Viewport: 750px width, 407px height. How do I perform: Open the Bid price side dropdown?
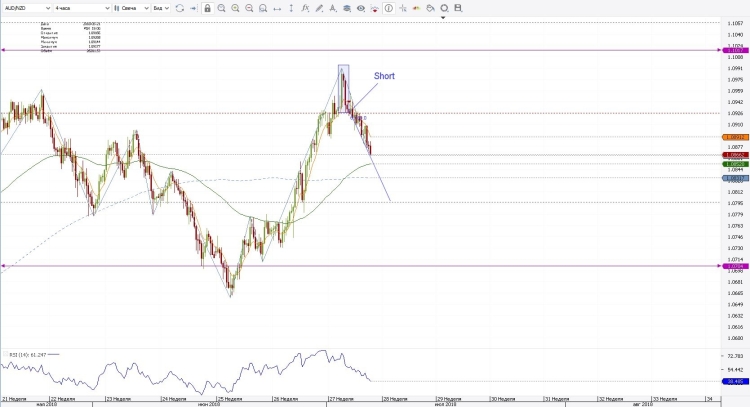tap(161, 8)
